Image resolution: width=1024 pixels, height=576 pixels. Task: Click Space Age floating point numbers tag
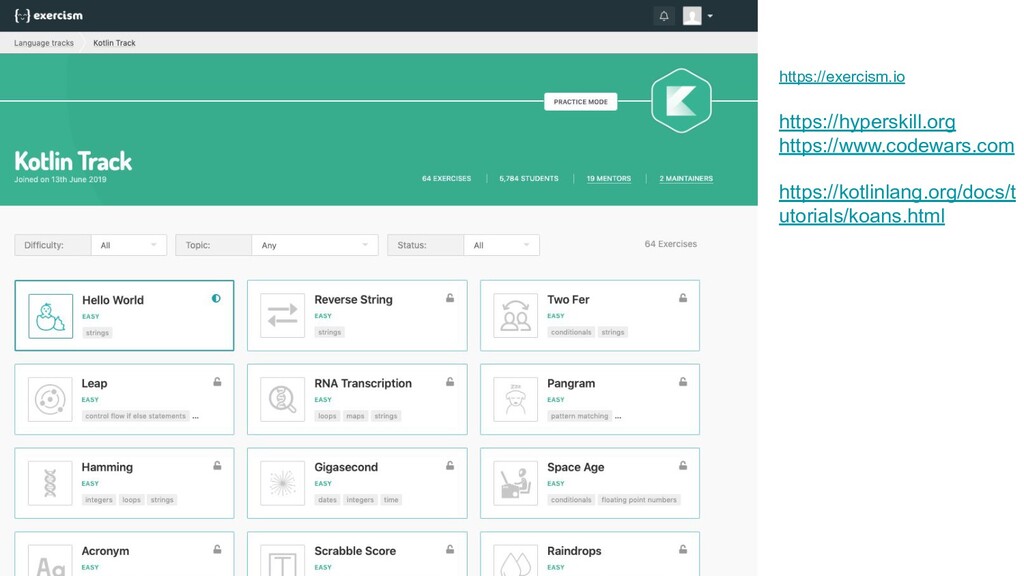pyautogui.click(x=639, y=500)
